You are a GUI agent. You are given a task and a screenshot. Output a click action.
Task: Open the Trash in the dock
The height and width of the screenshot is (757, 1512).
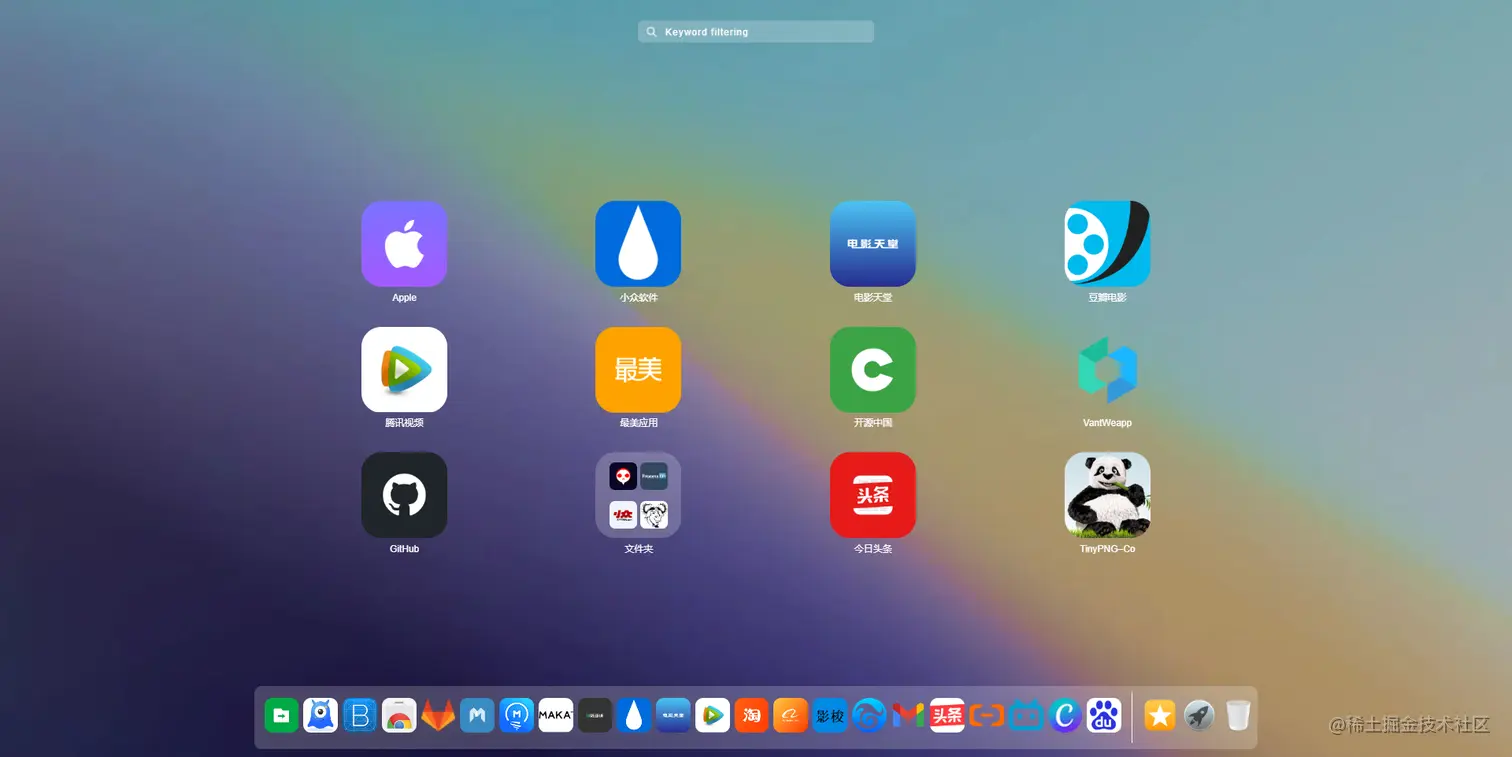click(1238, 715)
